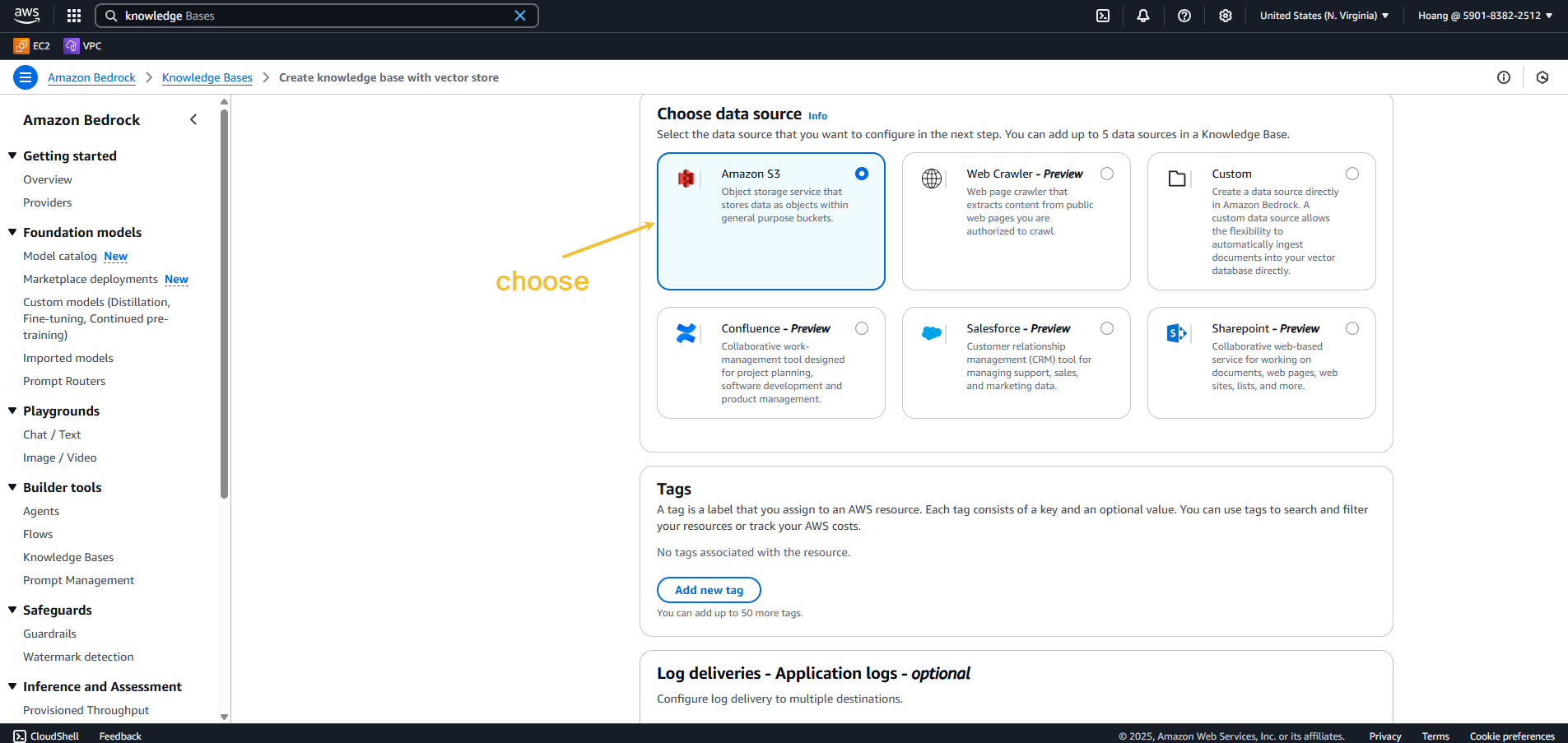This screenshot has height=743, width=1568.
Task: Click the CloudShell icon in the footer
Action: (20, 736)
